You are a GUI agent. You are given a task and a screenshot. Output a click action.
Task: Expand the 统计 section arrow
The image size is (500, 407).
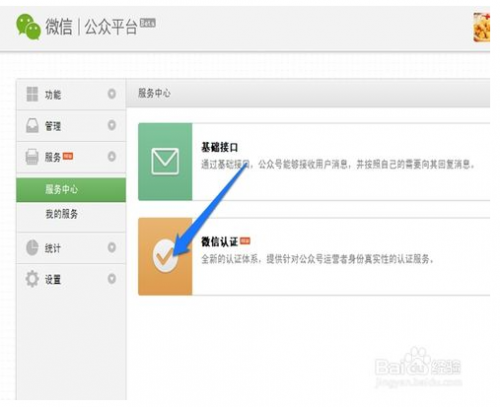[112, 248]
